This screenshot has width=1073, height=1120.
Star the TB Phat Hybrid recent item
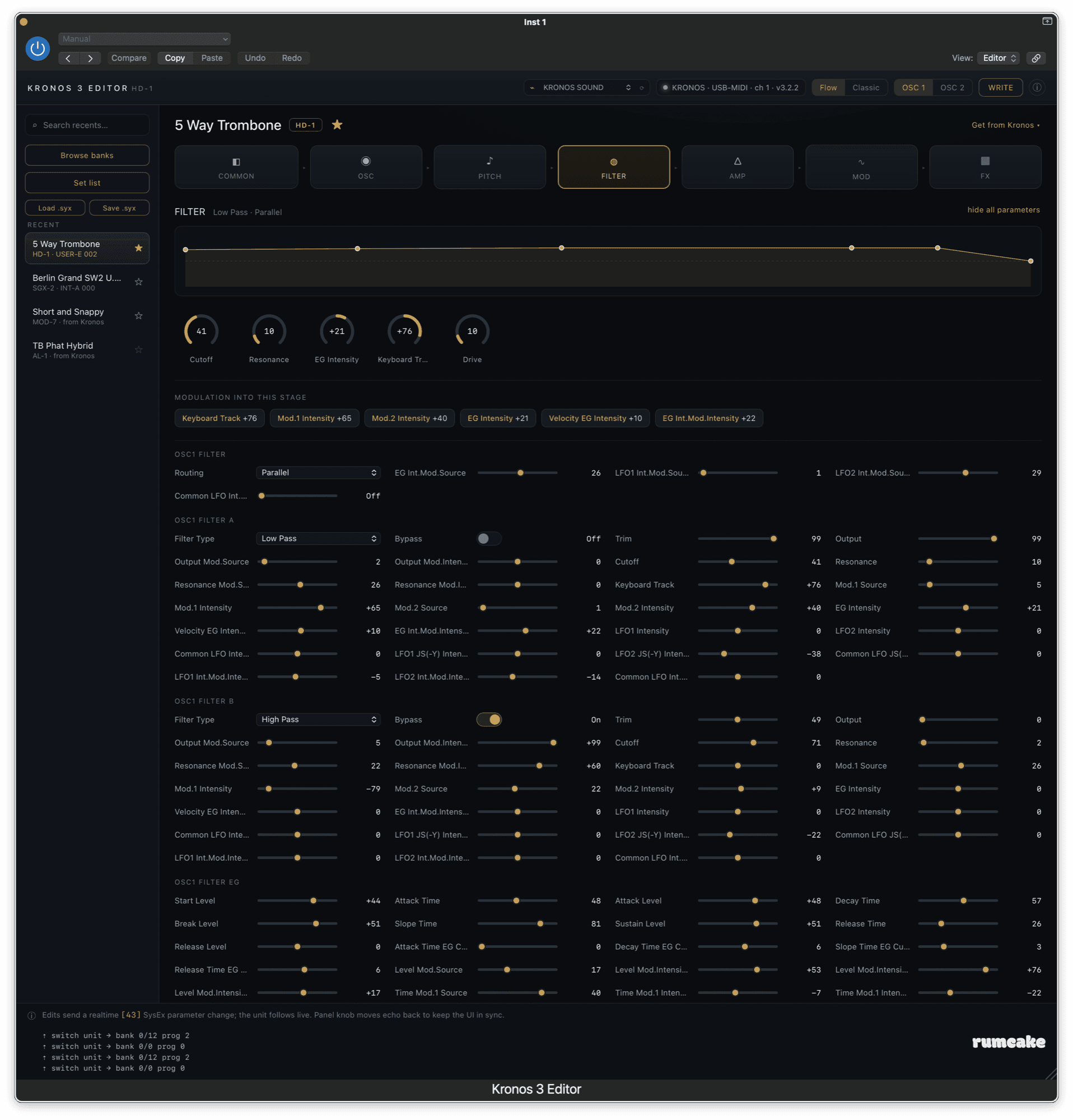pyautogui.click(x=138, y=349)
